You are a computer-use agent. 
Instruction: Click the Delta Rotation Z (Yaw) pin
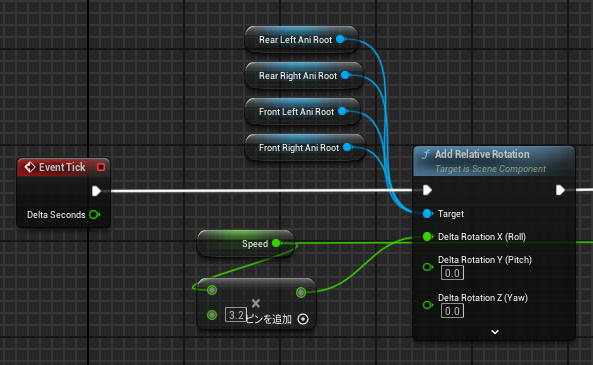[427, 305]
